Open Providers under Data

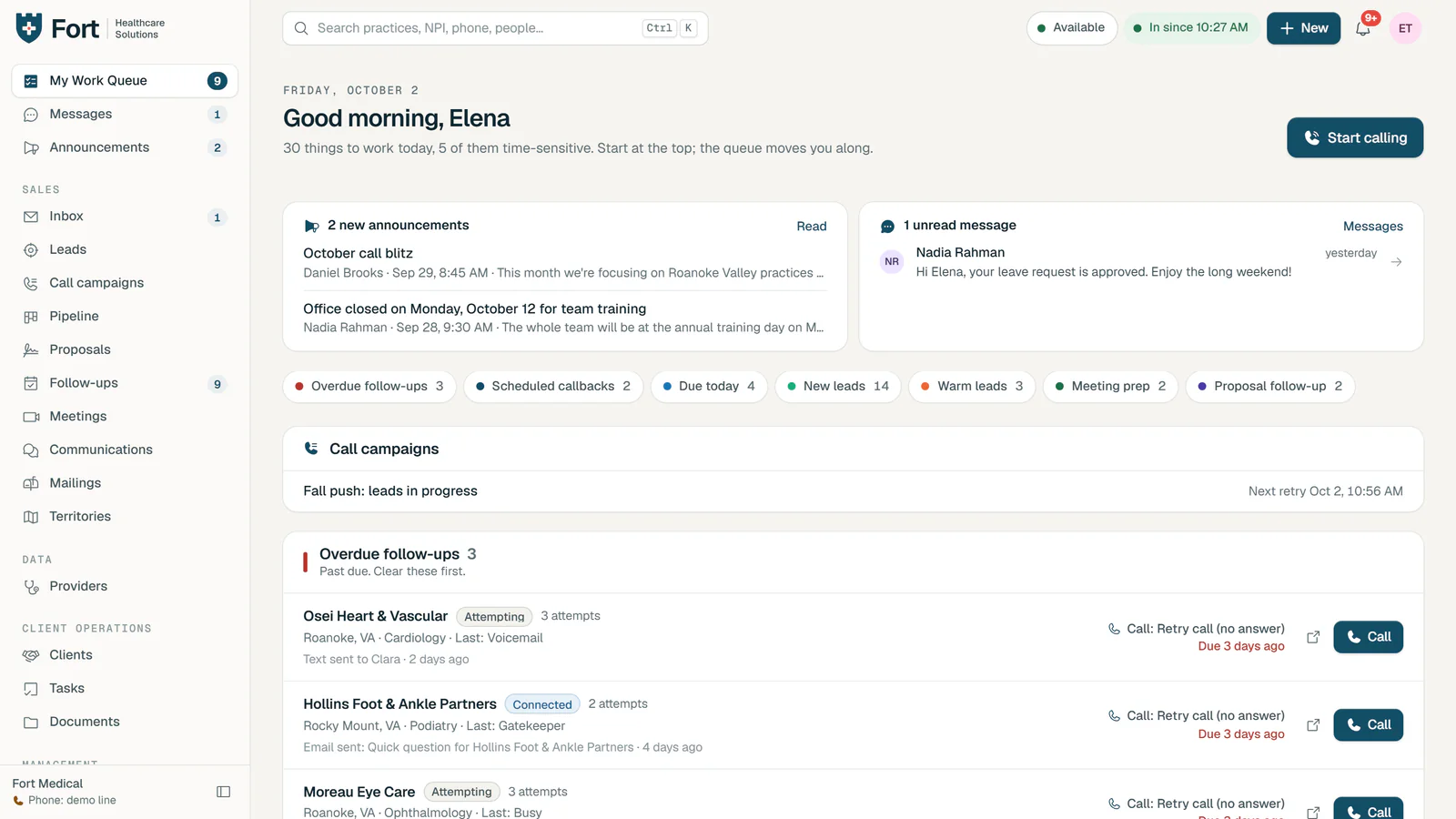point(125,587)
